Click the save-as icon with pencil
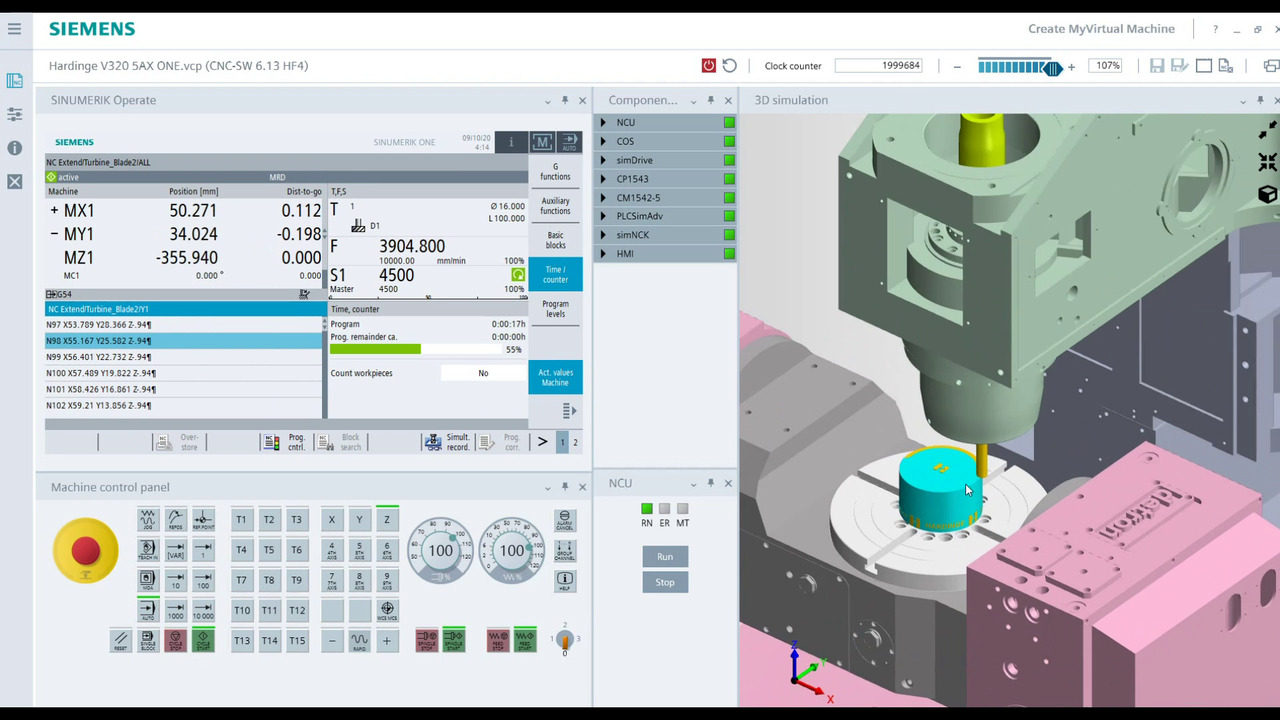The height and width of the screenshot is (720, 1280). (x=1179, y=66)
